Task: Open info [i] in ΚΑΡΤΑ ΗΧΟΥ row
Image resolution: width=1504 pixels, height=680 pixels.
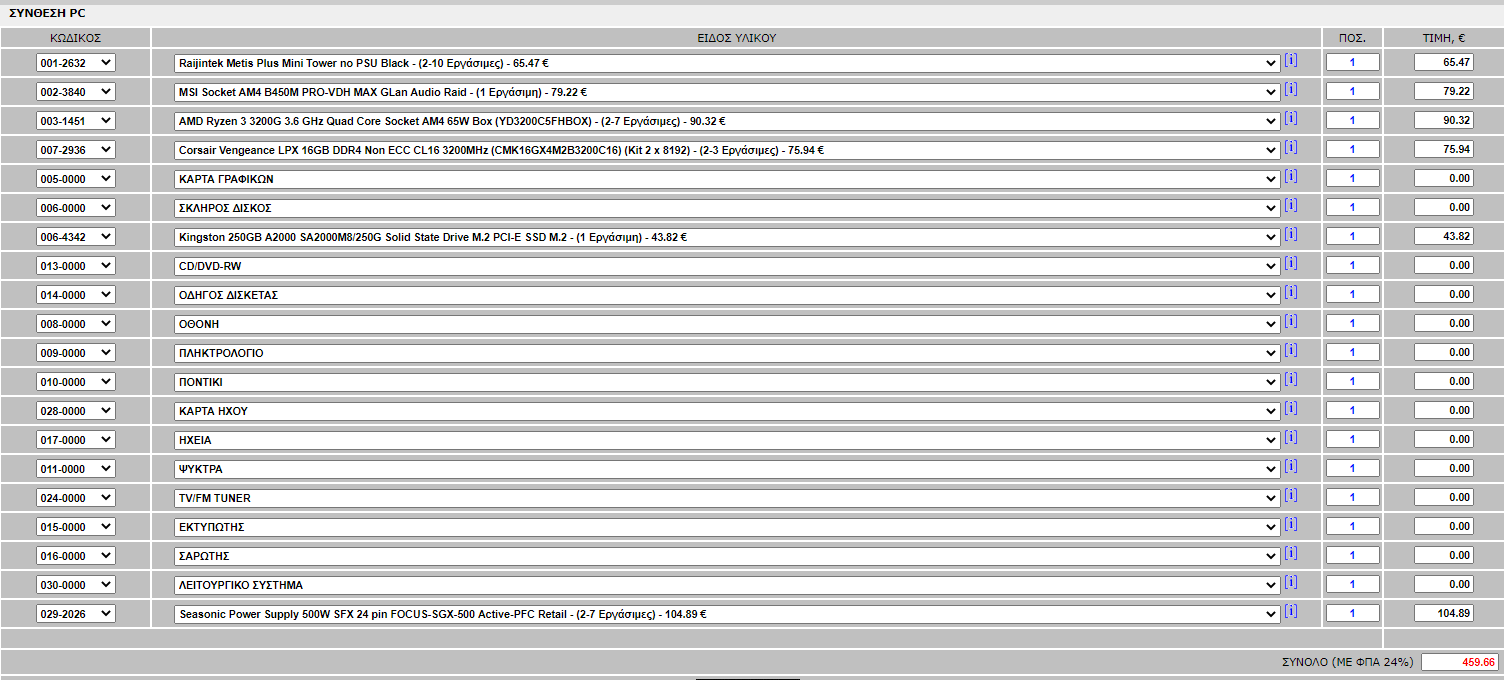Action: point(1291,409)
